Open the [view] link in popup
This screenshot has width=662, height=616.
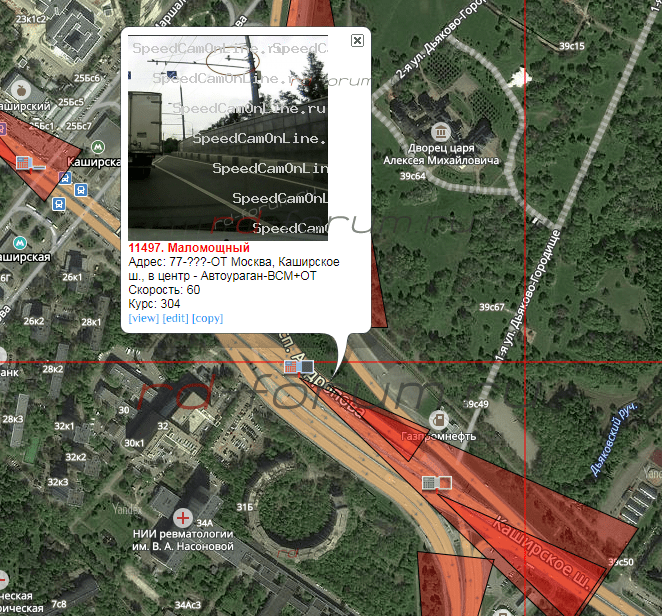coord(144,318)
